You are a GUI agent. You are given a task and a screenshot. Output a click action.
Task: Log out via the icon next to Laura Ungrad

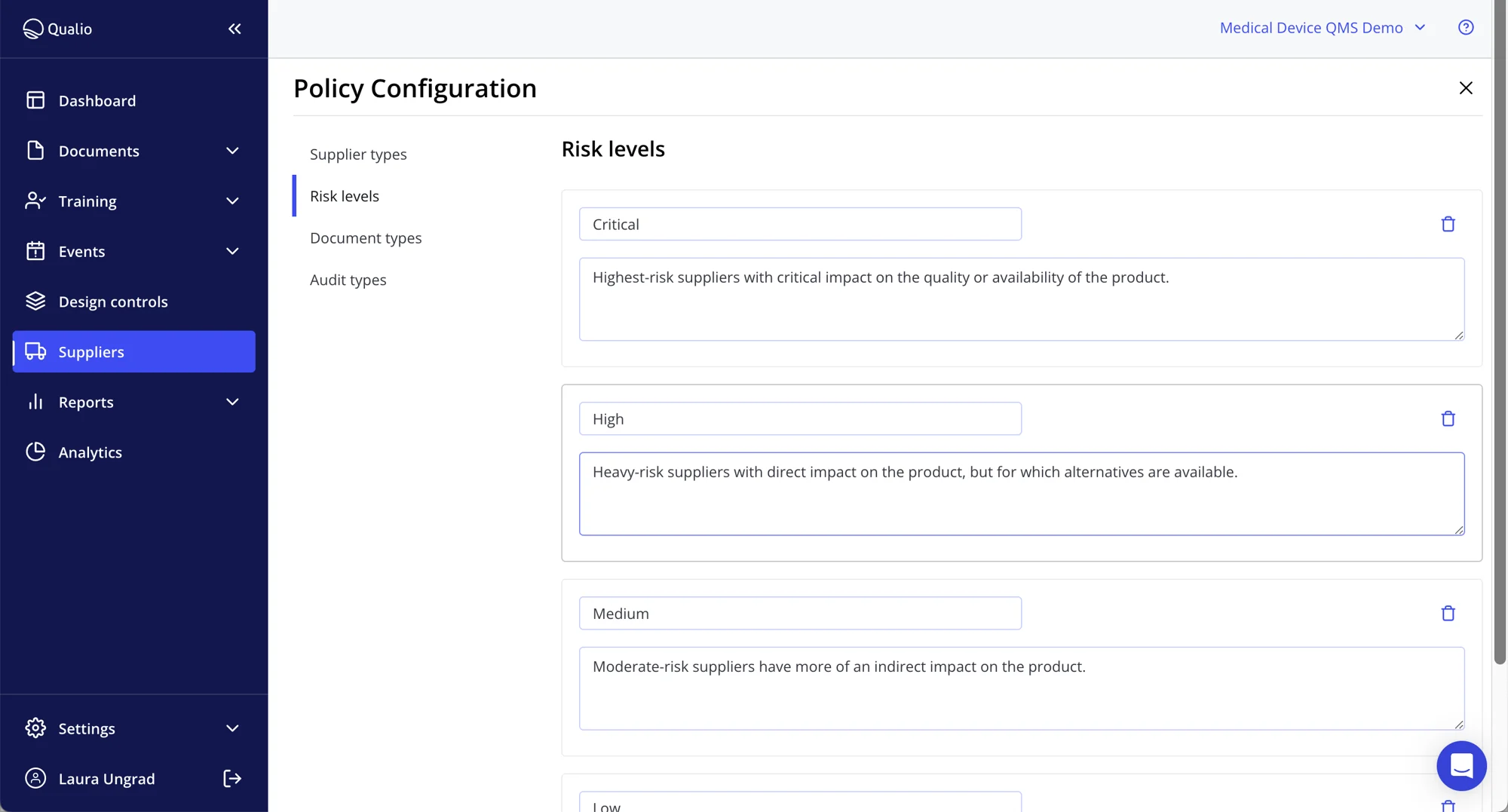[x=231, y=778]
